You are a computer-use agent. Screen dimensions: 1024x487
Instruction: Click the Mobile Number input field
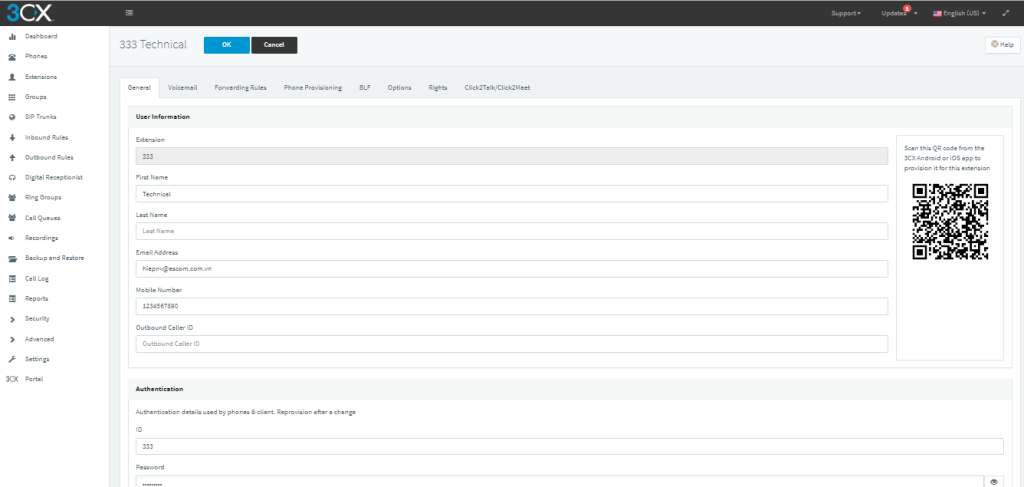coord(511,306)
